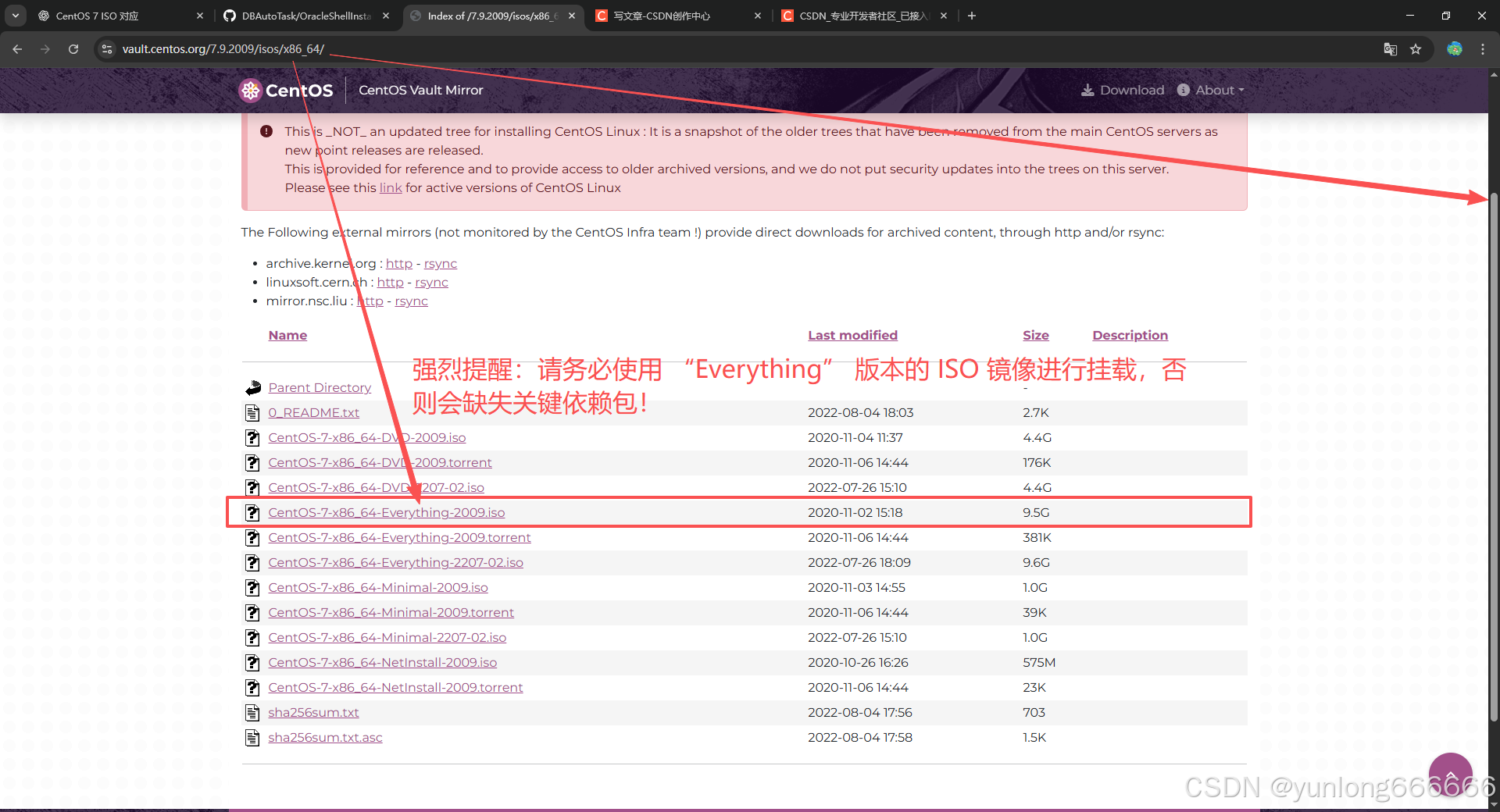Bookmark this page using the star icon
Screen dimensions: 1500x812
(x=1416, y=48)
